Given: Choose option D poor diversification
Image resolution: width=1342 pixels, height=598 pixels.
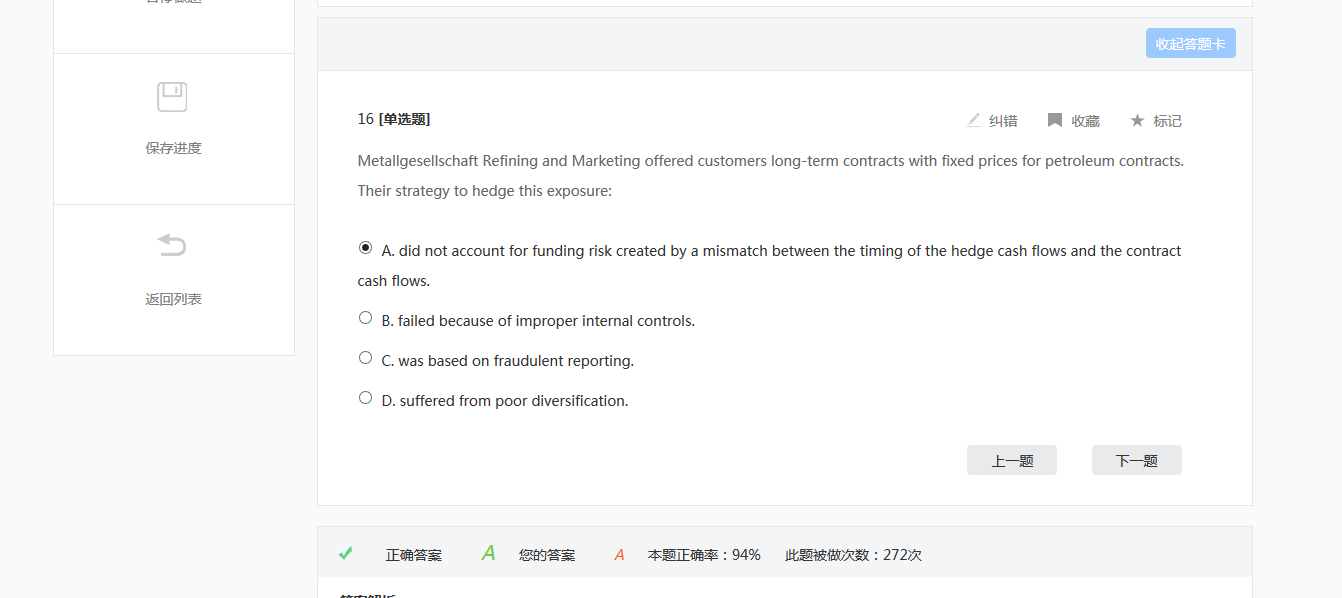Looking at the screenshot, I should point(365,397).
